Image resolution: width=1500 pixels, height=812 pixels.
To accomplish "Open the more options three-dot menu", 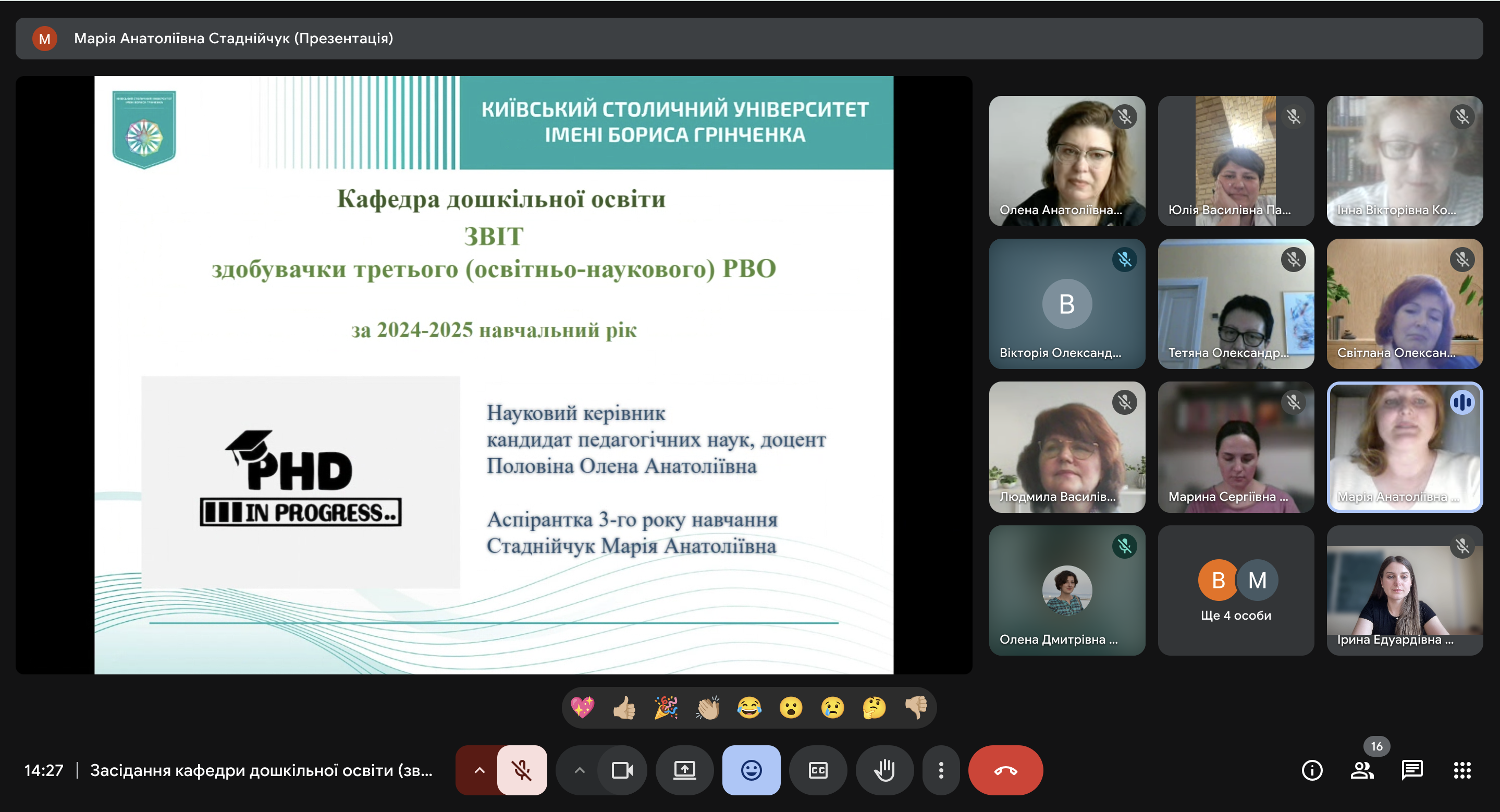I will [x=941, y=770].
